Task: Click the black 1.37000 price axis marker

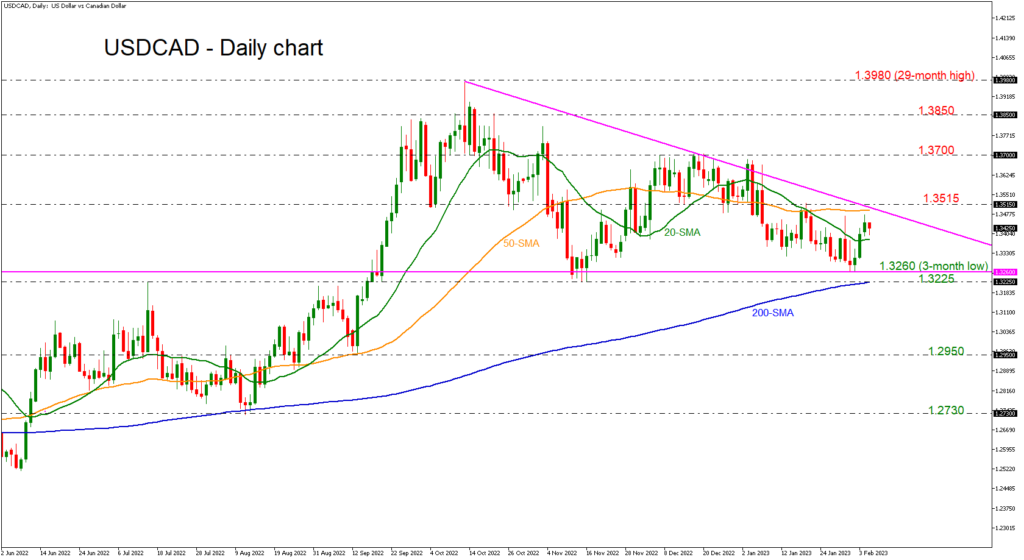Action: pyautogui.click(x=1004, y=155)
